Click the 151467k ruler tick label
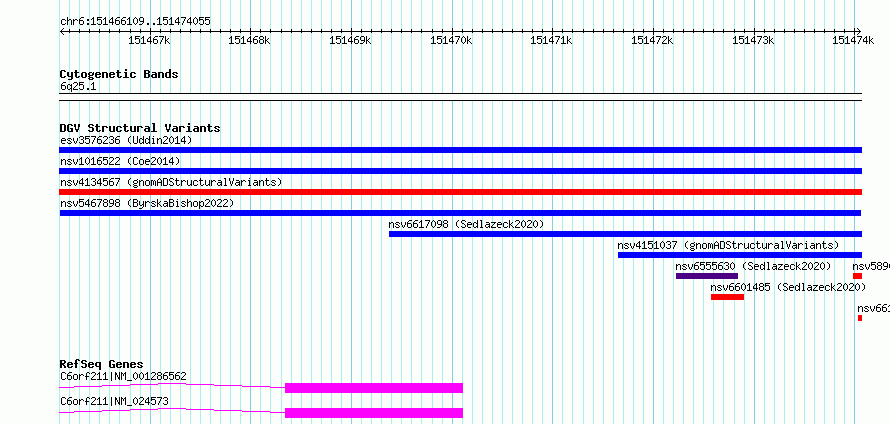Image resolution: width=890 pixels, height=424 pixels. point(149,40)
